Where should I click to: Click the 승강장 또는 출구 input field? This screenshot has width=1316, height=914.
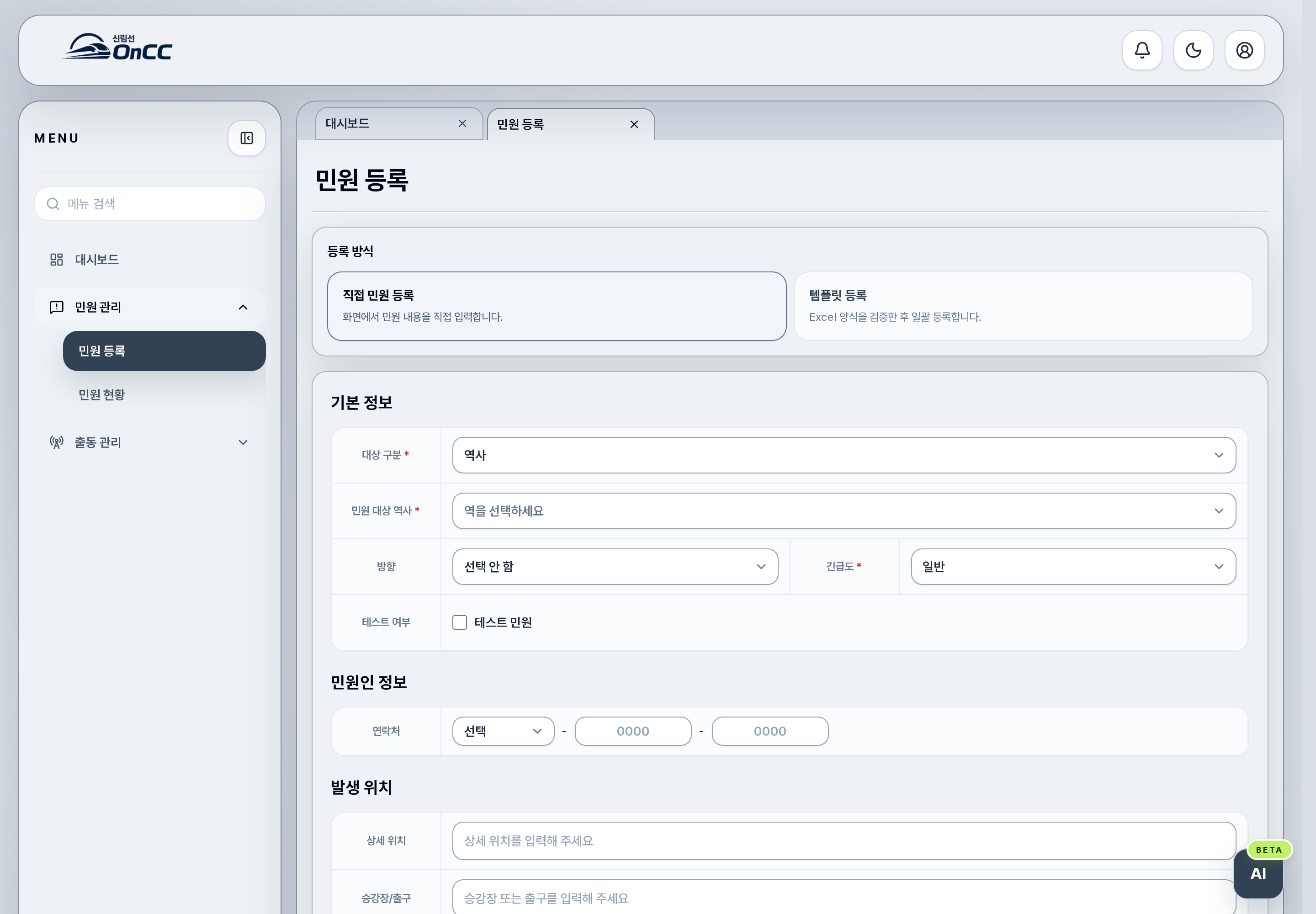tap(844, 898)
